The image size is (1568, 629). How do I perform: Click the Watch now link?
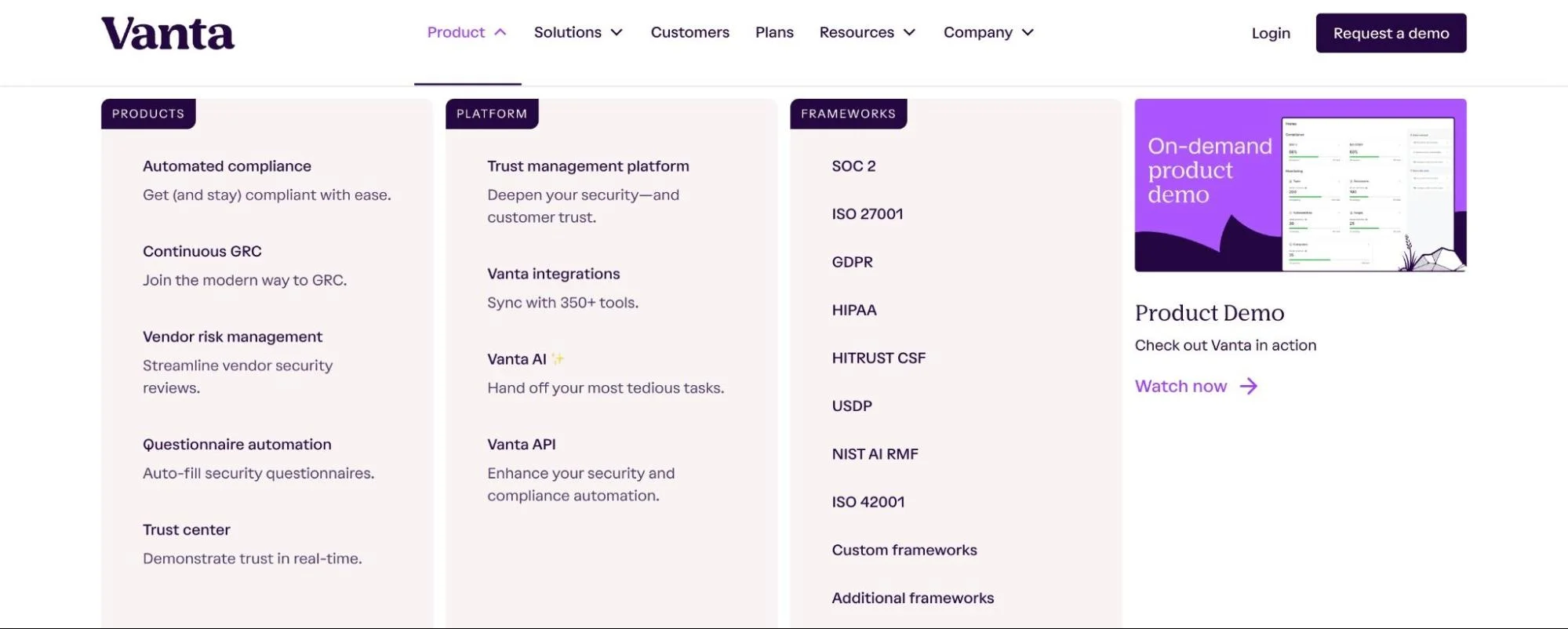pyautogui.click(x=1181, y=386)
